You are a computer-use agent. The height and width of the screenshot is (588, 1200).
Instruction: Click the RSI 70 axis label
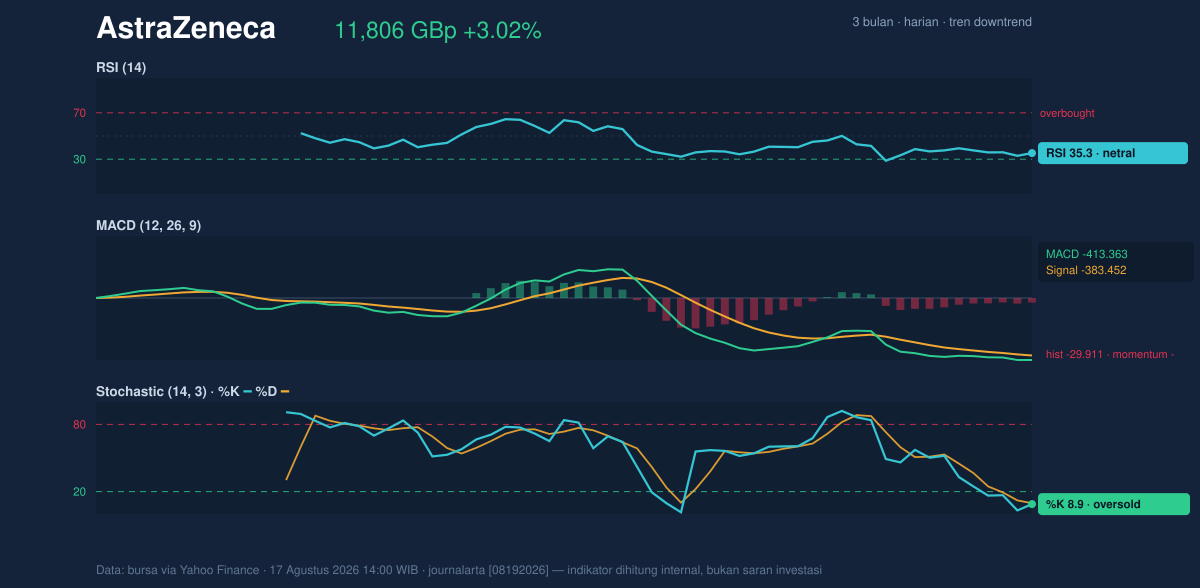tap(79, 113)
